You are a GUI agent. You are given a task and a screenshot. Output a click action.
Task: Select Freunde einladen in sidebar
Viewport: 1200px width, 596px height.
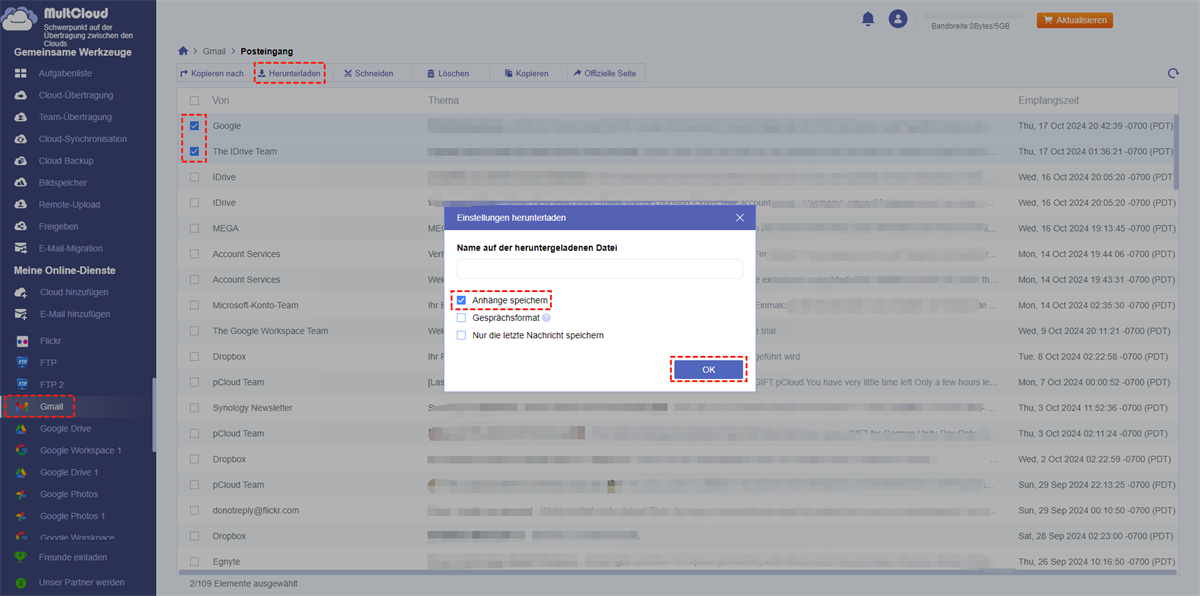[x=72, y=558]
